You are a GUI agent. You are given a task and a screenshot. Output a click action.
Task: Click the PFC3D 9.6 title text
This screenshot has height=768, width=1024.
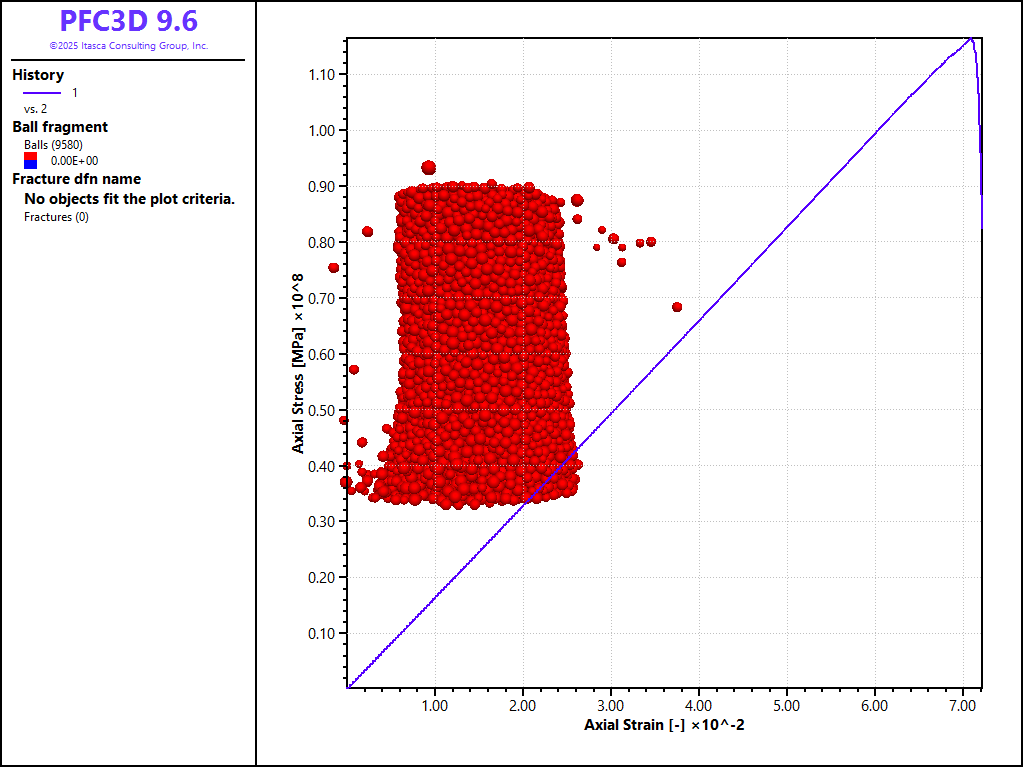[x=128, y=21]
